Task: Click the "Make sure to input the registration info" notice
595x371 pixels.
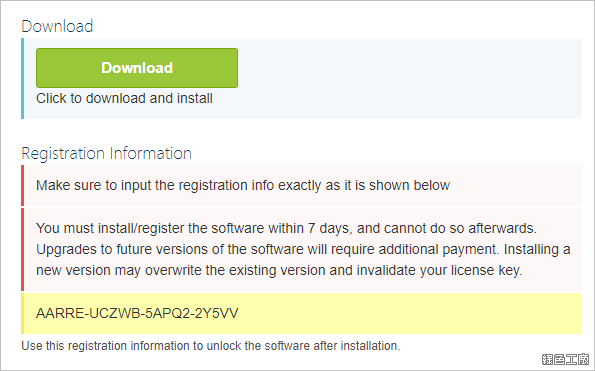Action: click(x=243, y=186)
